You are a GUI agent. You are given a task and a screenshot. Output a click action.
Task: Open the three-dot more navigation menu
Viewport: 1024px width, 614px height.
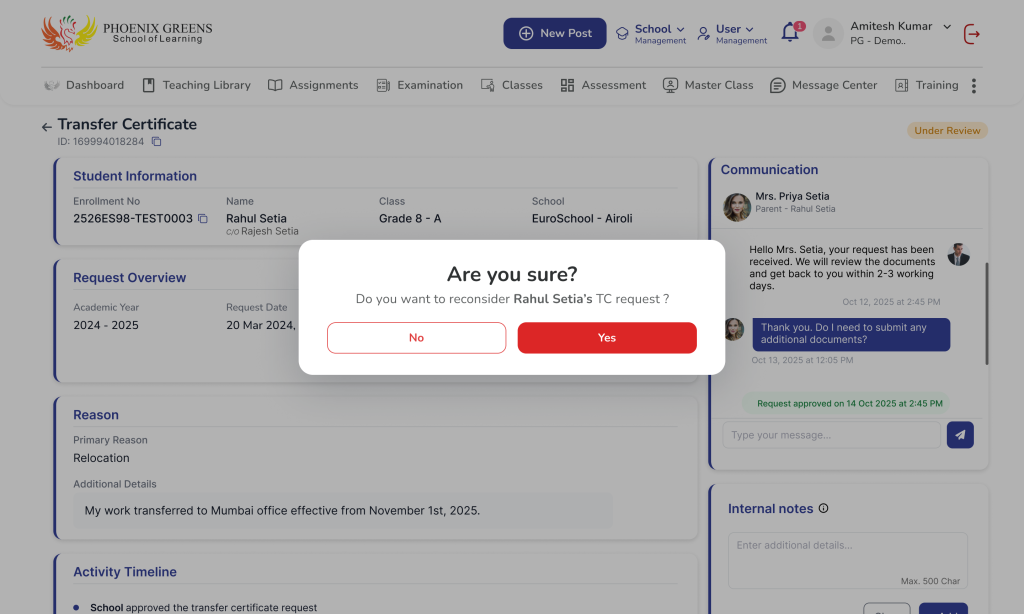pos(973,86)
